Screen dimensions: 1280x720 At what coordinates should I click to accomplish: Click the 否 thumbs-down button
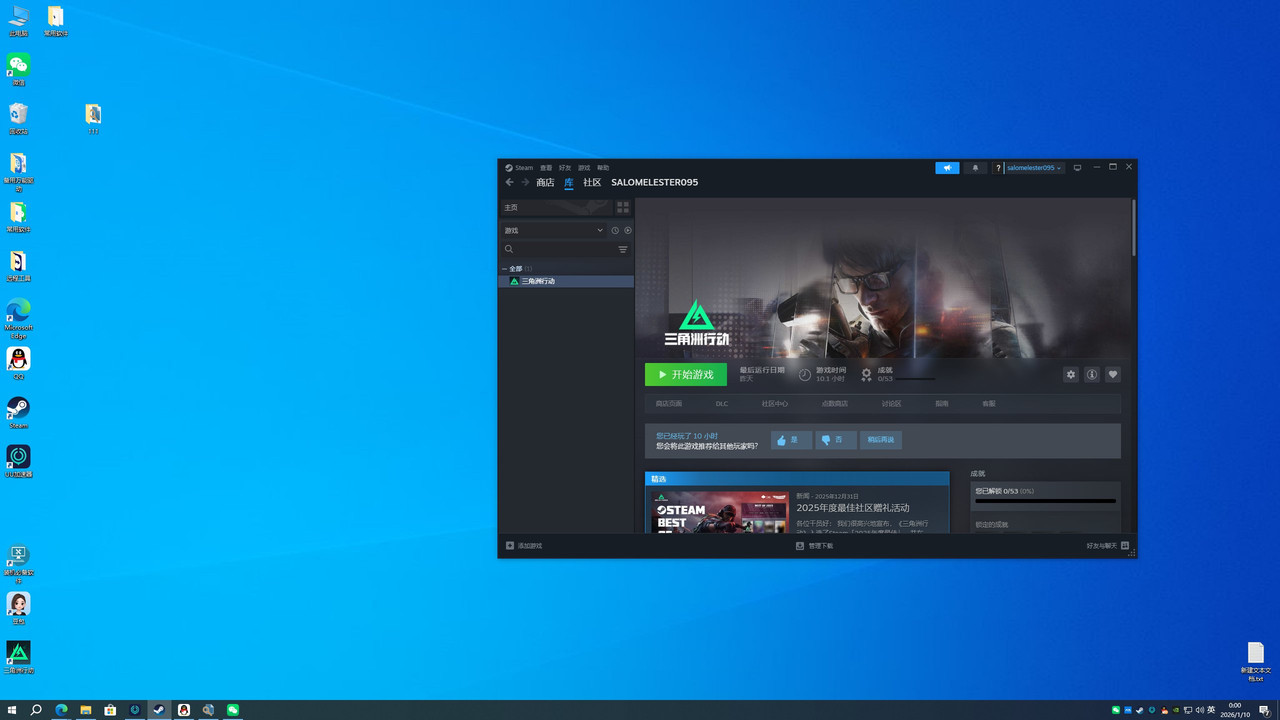tap(836, 440)
